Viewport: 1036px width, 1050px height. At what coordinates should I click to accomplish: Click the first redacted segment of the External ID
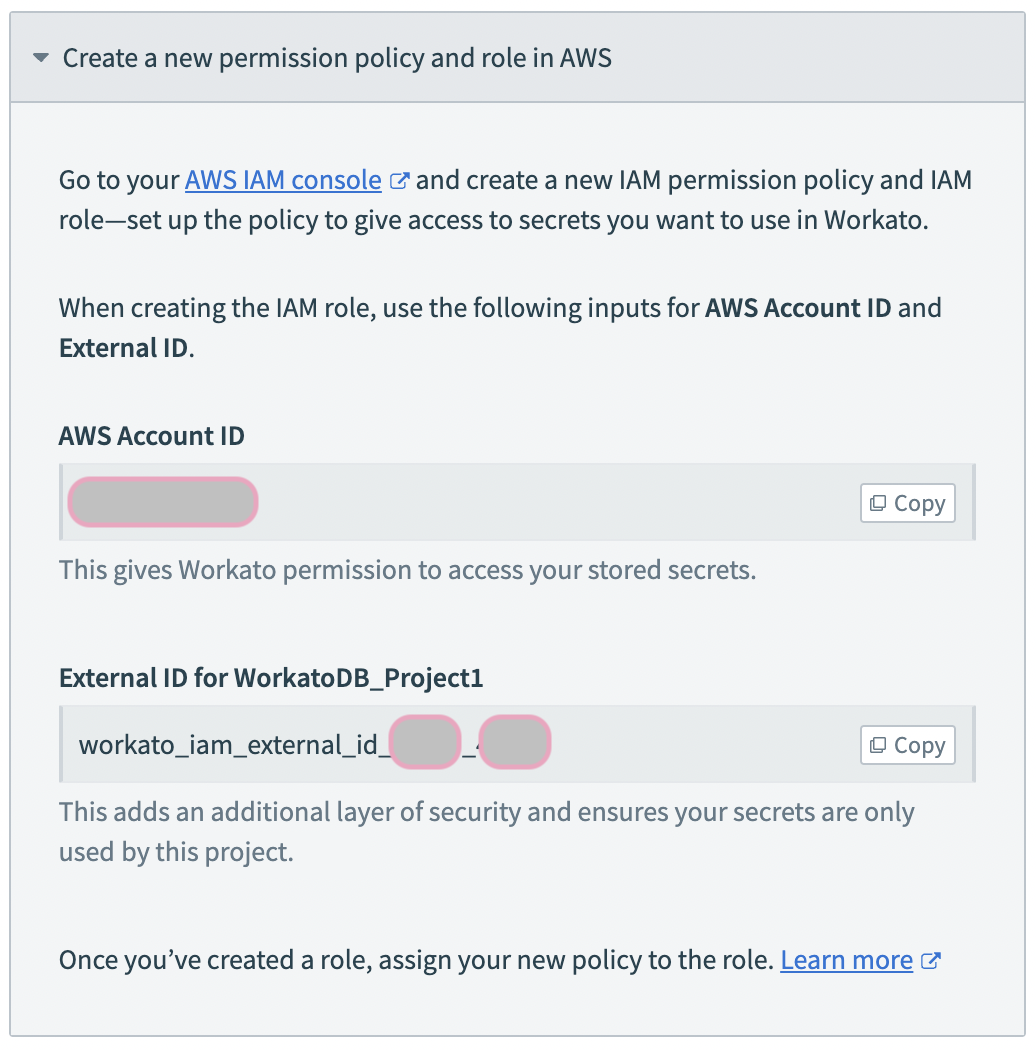[424, 742]
